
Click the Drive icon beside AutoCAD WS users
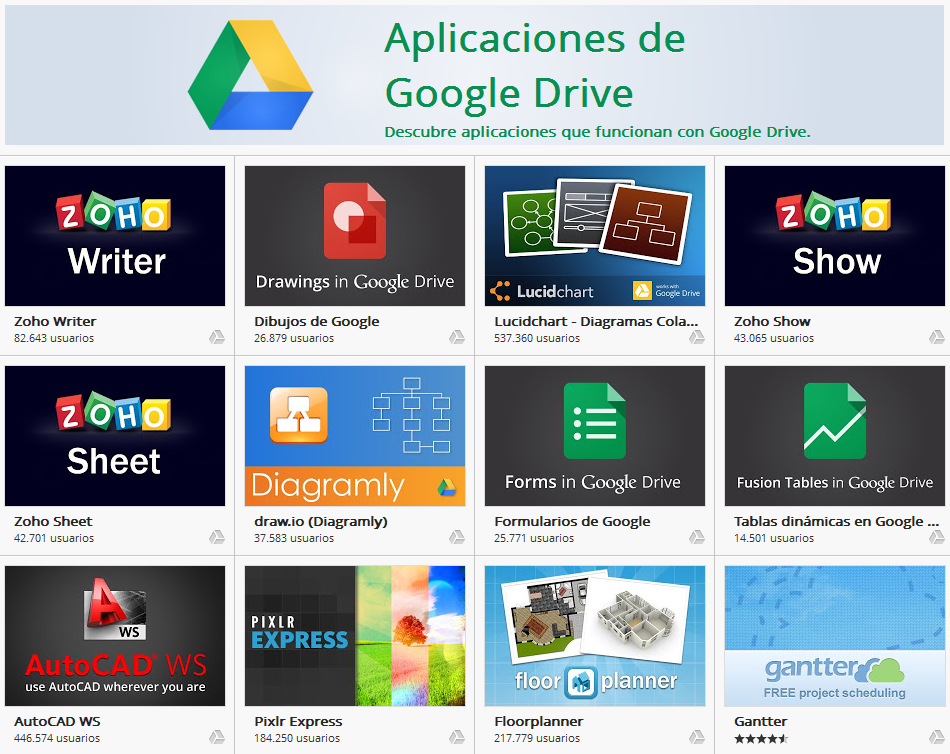[x=217, y=737]
